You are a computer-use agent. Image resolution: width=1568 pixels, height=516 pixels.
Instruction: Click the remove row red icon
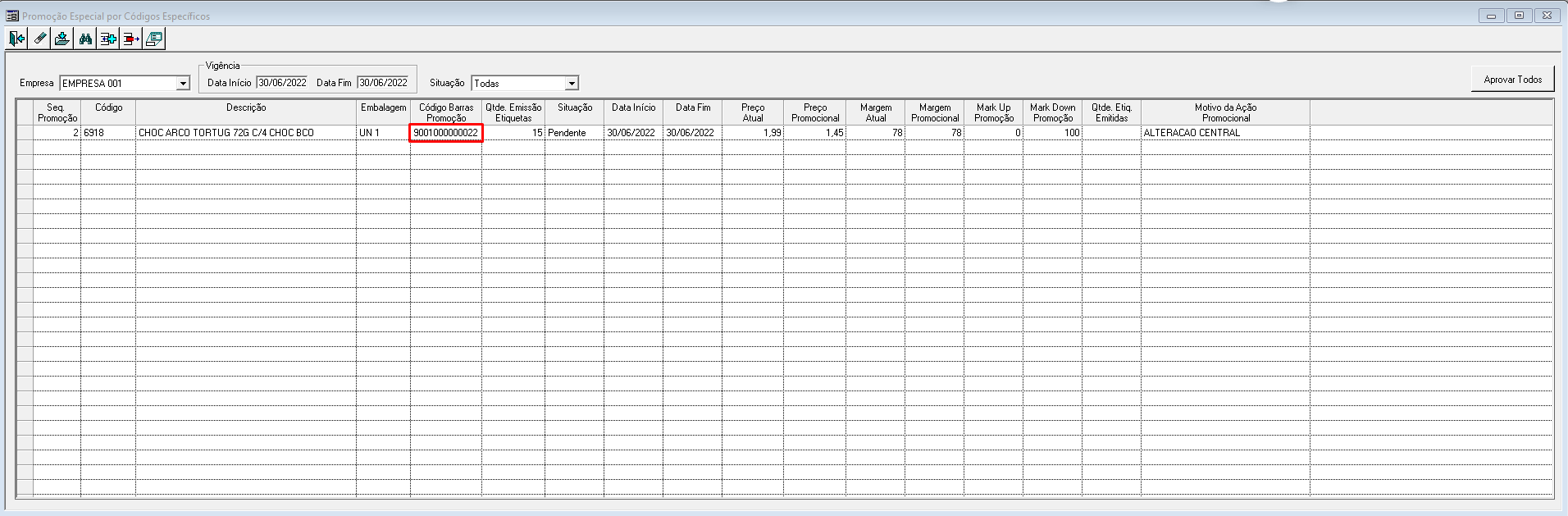pos(131,39)
